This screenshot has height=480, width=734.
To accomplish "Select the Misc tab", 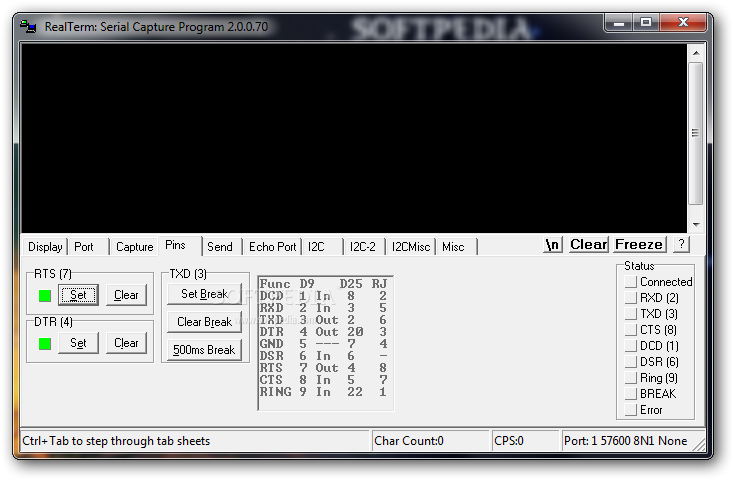I will 456,247.
